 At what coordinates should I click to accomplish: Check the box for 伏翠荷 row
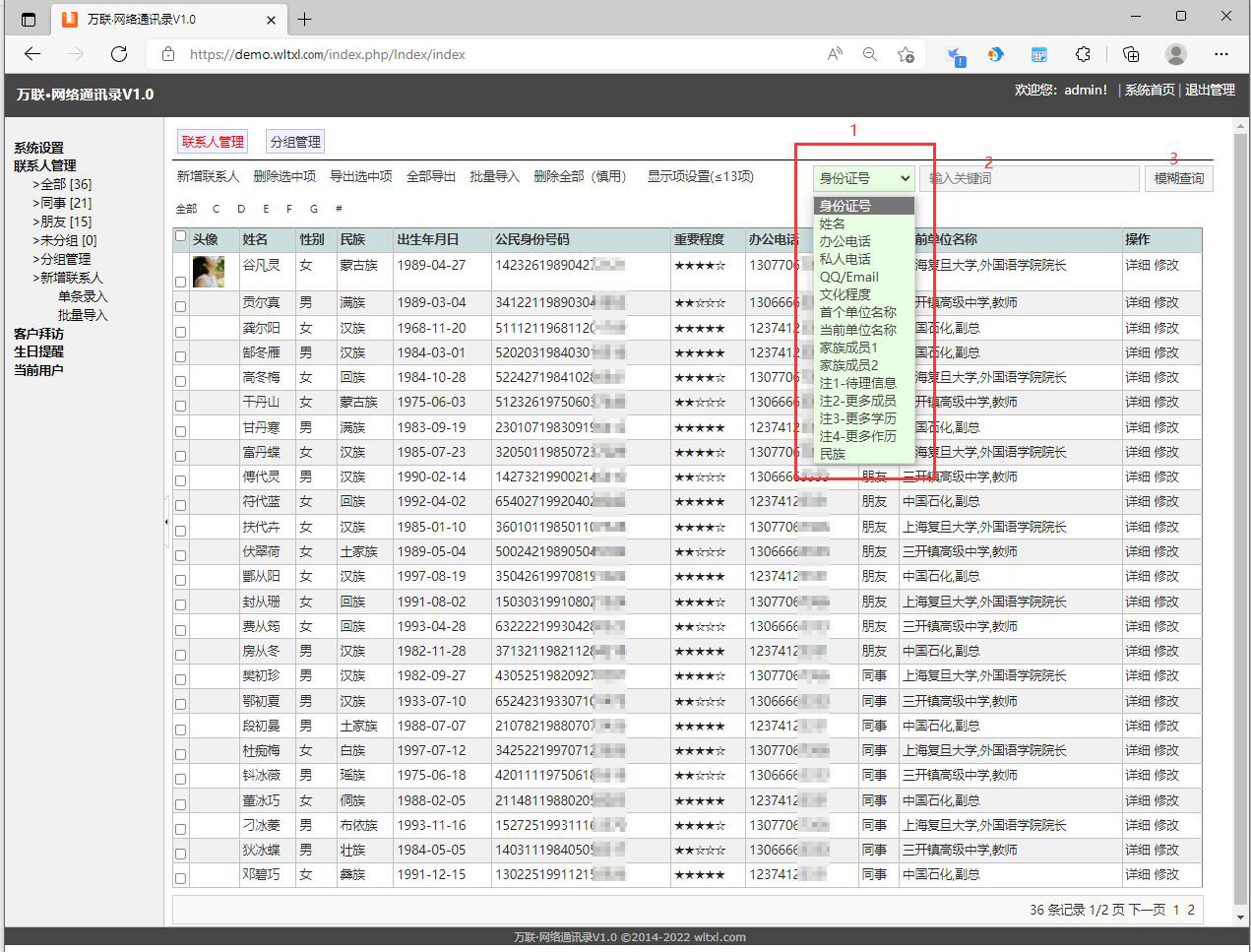pos(180,555)
